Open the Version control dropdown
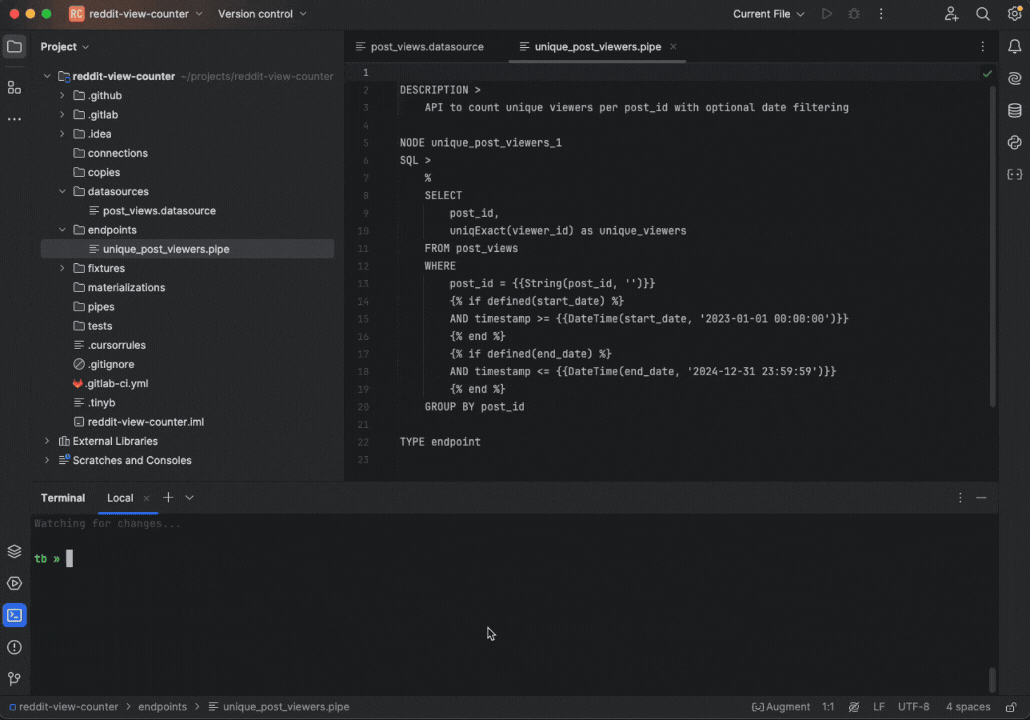This screenshot has height=720, width=1030. (262, 14)
